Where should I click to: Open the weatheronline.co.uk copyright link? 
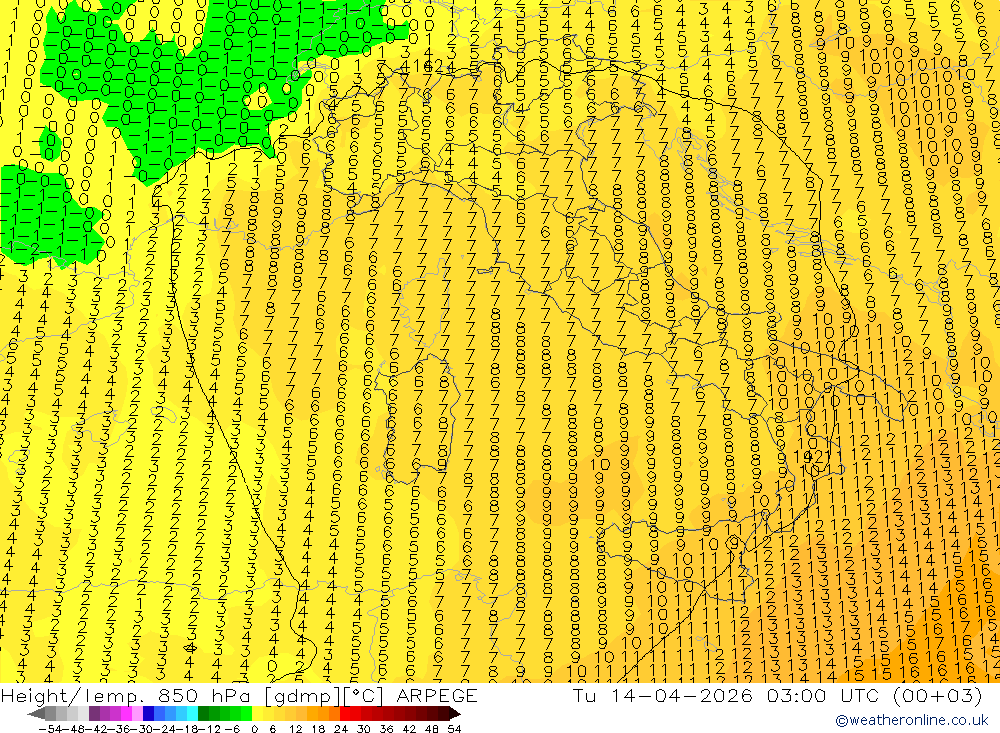point(911,720)
